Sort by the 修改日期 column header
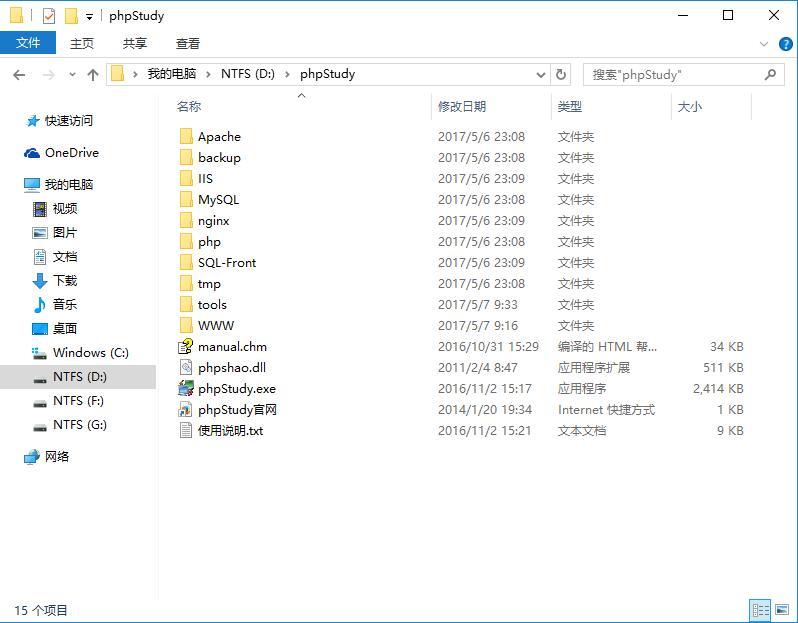Image resolution: width=798 pixels, height=623 pixels. (462, 106)
